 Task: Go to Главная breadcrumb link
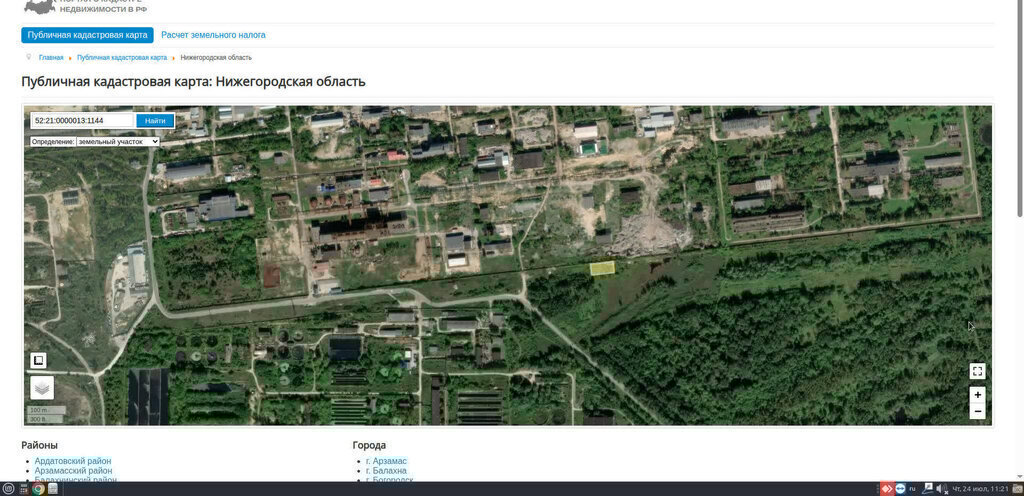tap(51, 58)
